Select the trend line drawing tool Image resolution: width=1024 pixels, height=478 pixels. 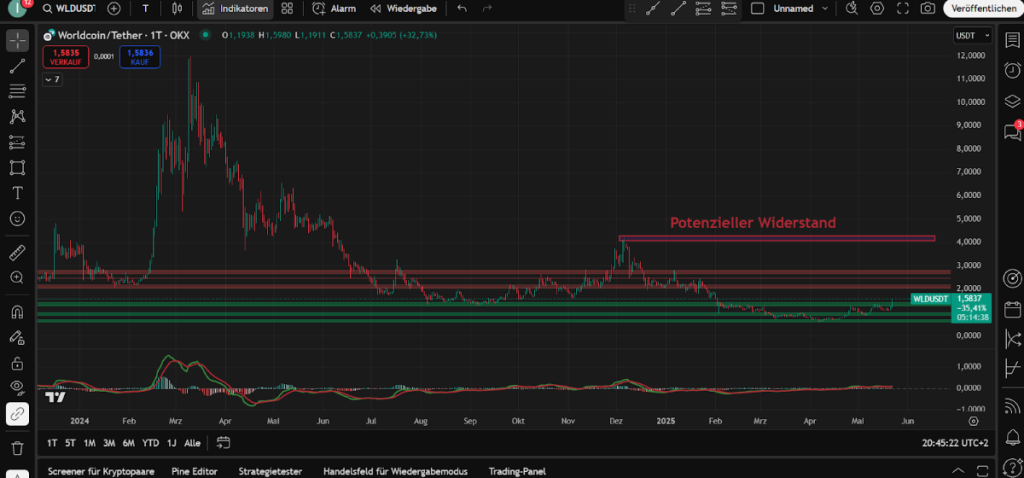click(17, 66)
